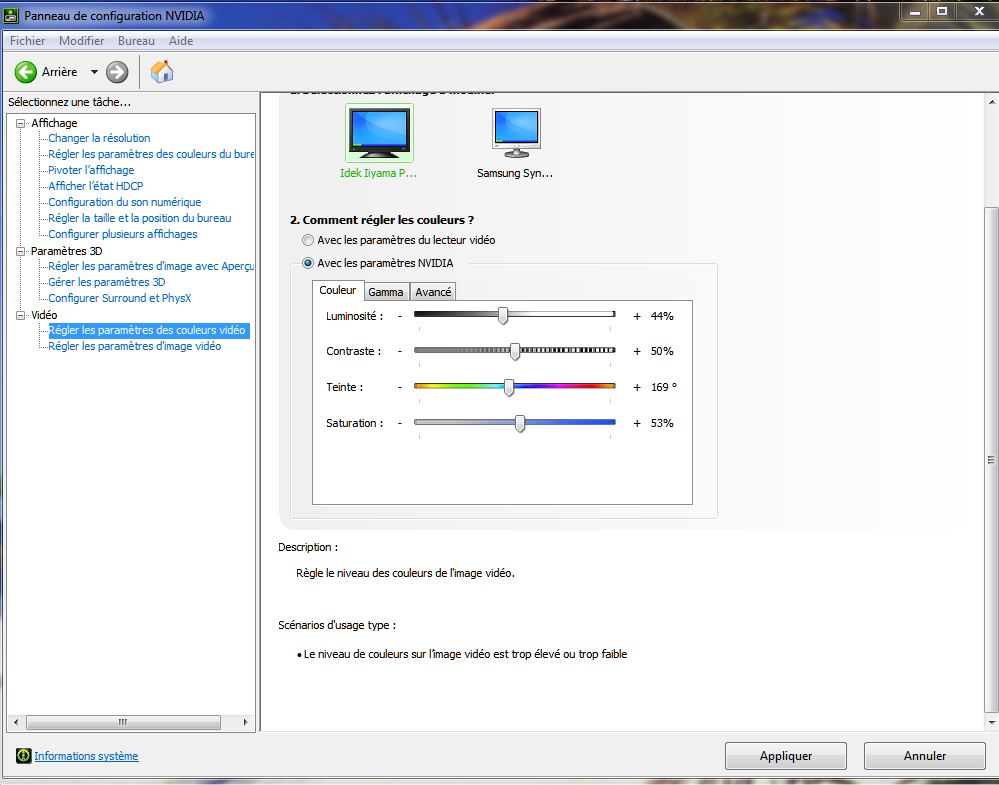Open 'Régler les paramètres d'image avec Aperçu'
The image size is (999, 785).
pyautogui.click(x=151, y=266)
